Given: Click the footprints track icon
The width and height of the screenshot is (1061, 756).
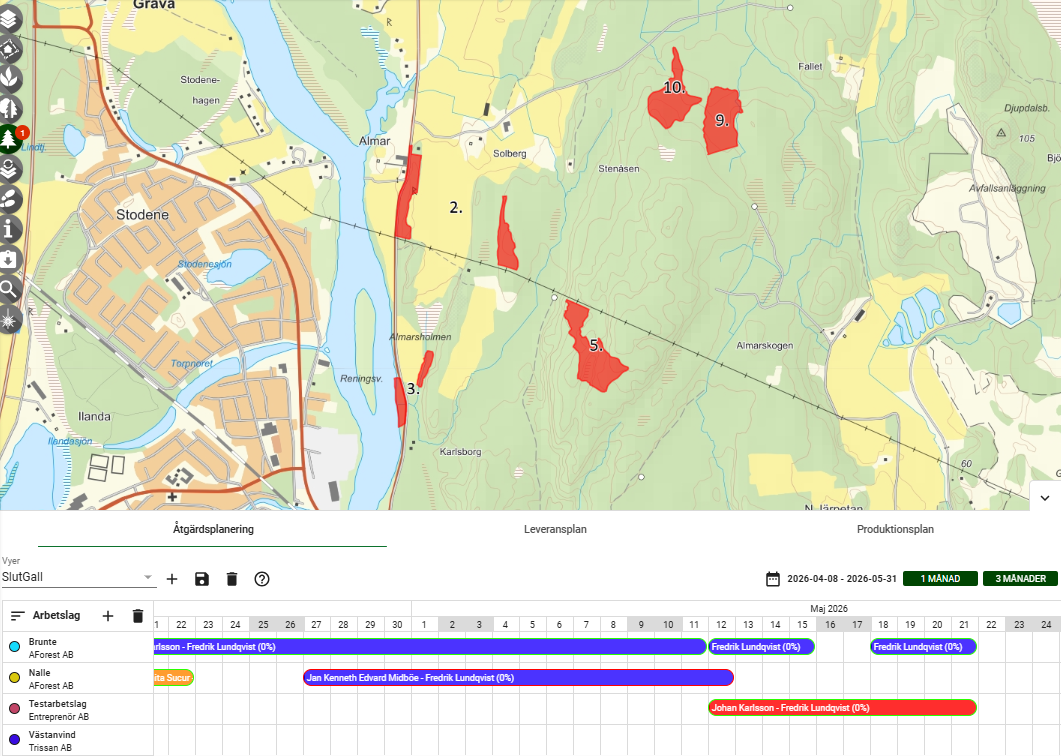Looking at the screenshot, I should 10,198.
